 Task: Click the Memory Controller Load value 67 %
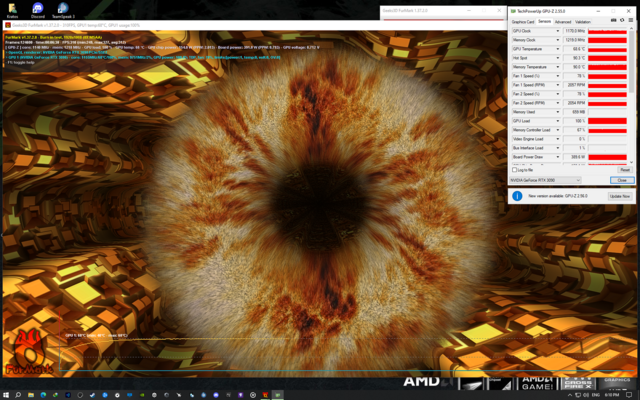pos(575,130)
